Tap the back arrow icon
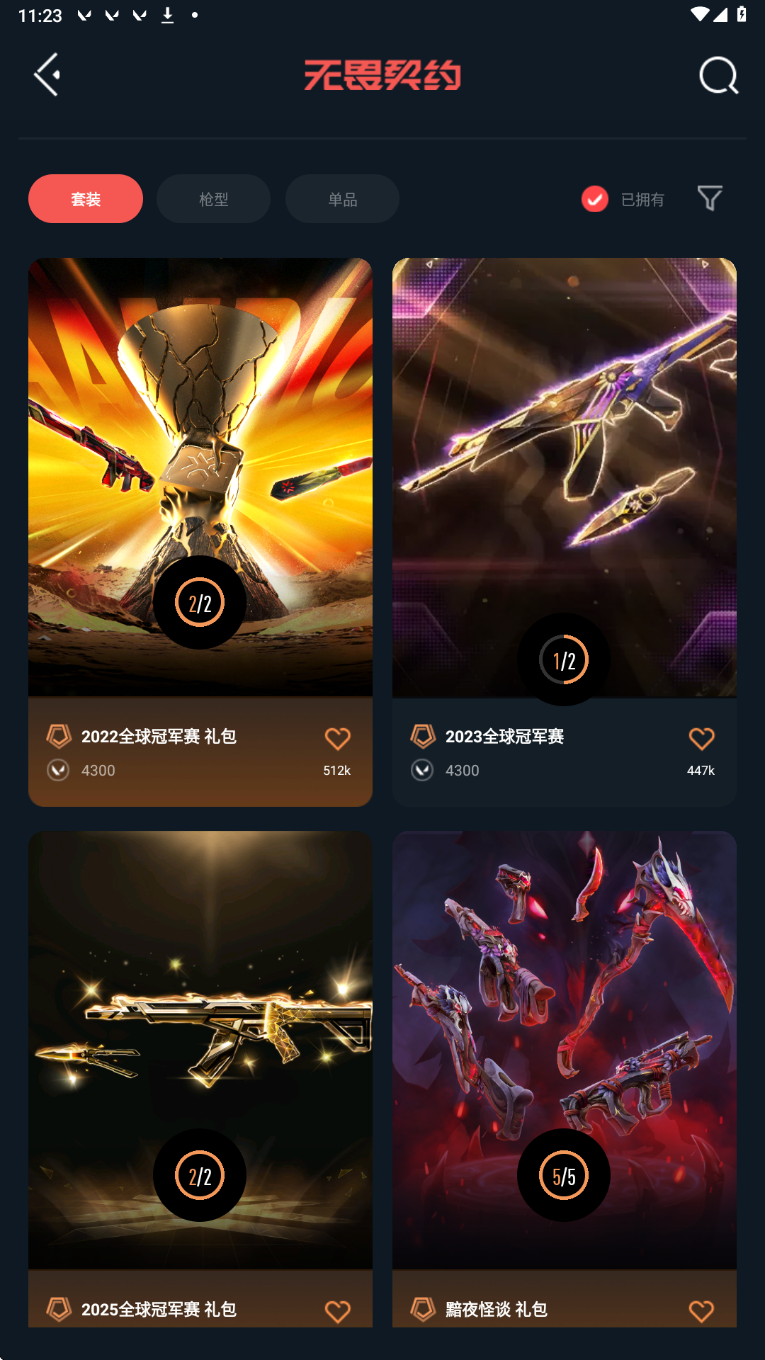Screen dimensions: 765x1360 47,75
